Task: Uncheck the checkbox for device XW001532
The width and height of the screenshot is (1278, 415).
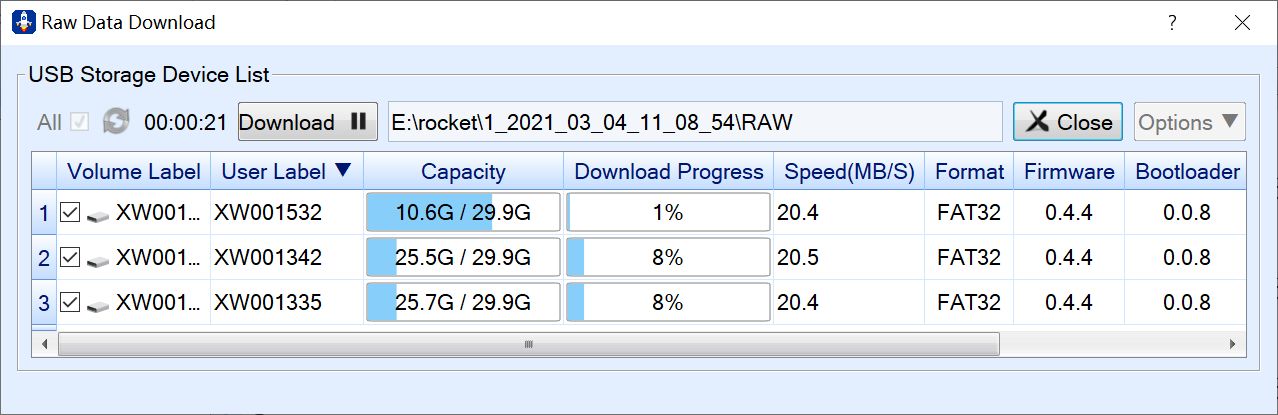Action: click(70, 212)
